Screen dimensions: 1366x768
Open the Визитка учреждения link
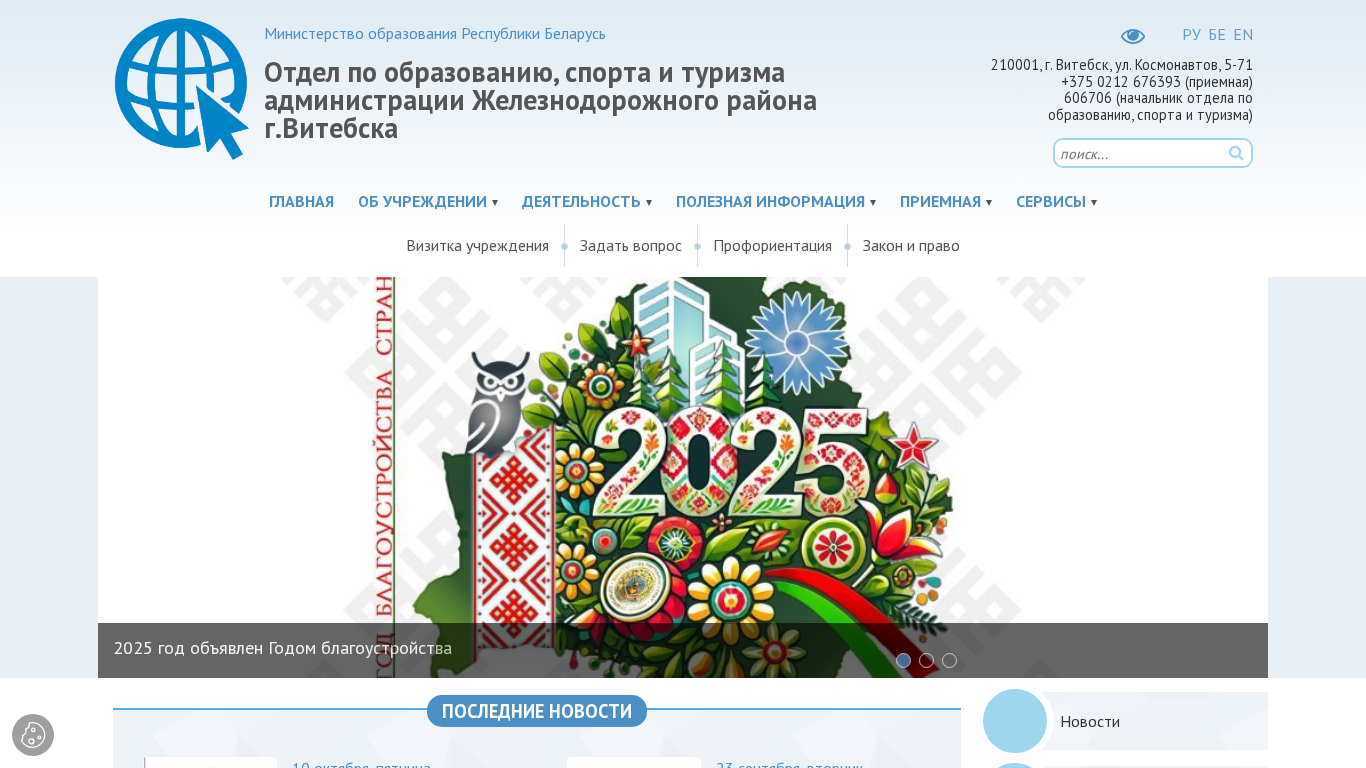[x=478, y=246]
